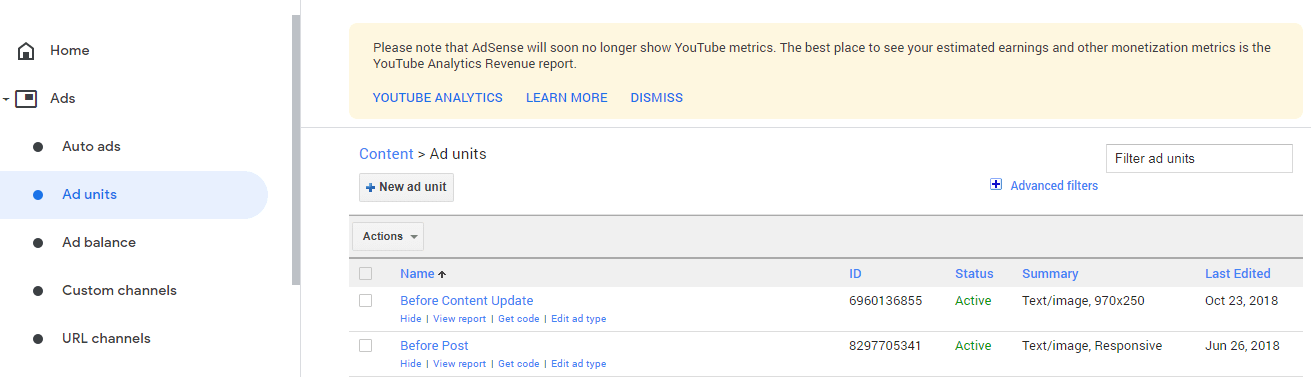Image resolution: width=1311 pixels, height=377 pixels.
Task: Click the Ads section icon
Action: click(27, 99)
